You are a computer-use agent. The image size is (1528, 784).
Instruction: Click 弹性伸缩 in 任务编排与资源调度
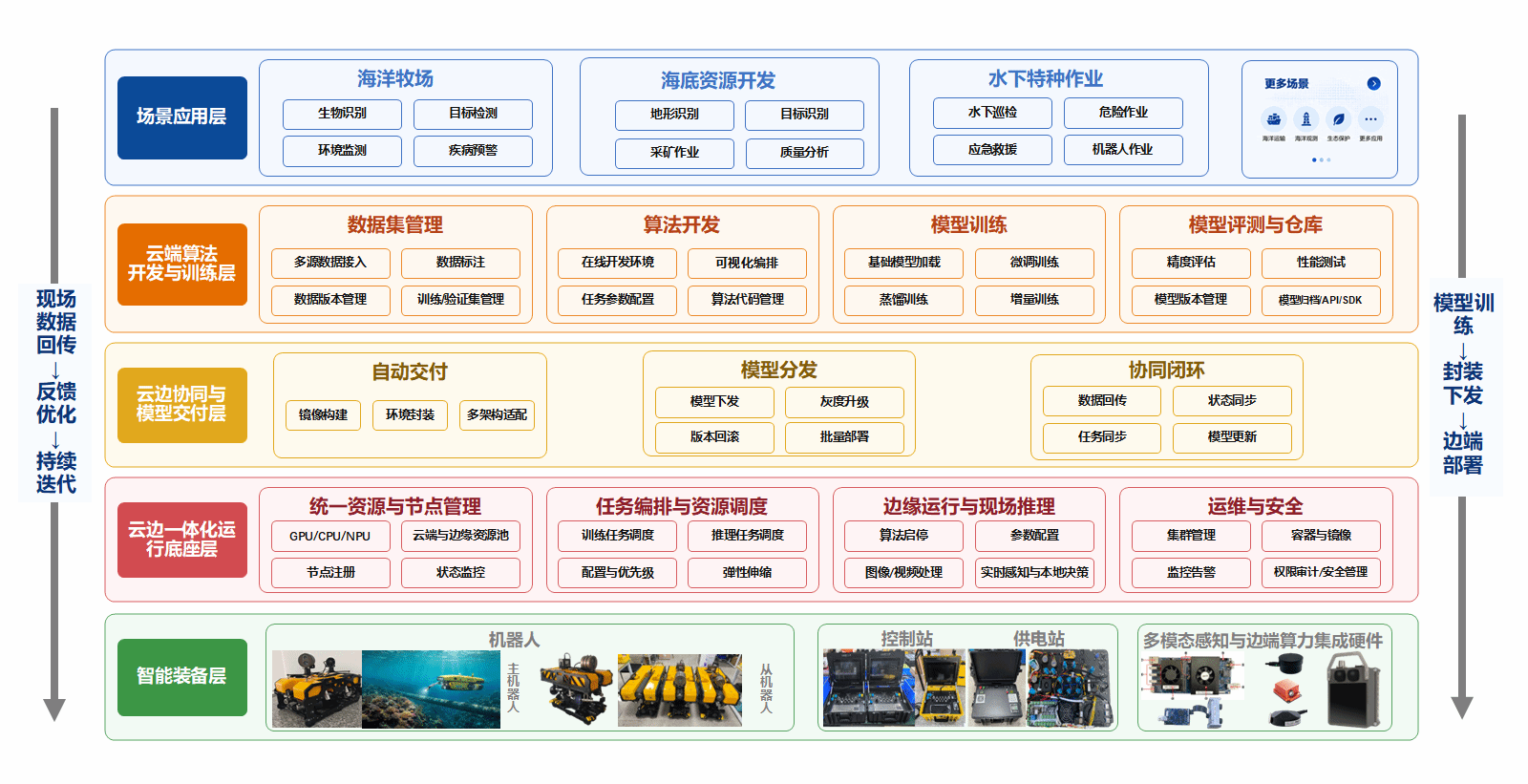pos(747,573)
